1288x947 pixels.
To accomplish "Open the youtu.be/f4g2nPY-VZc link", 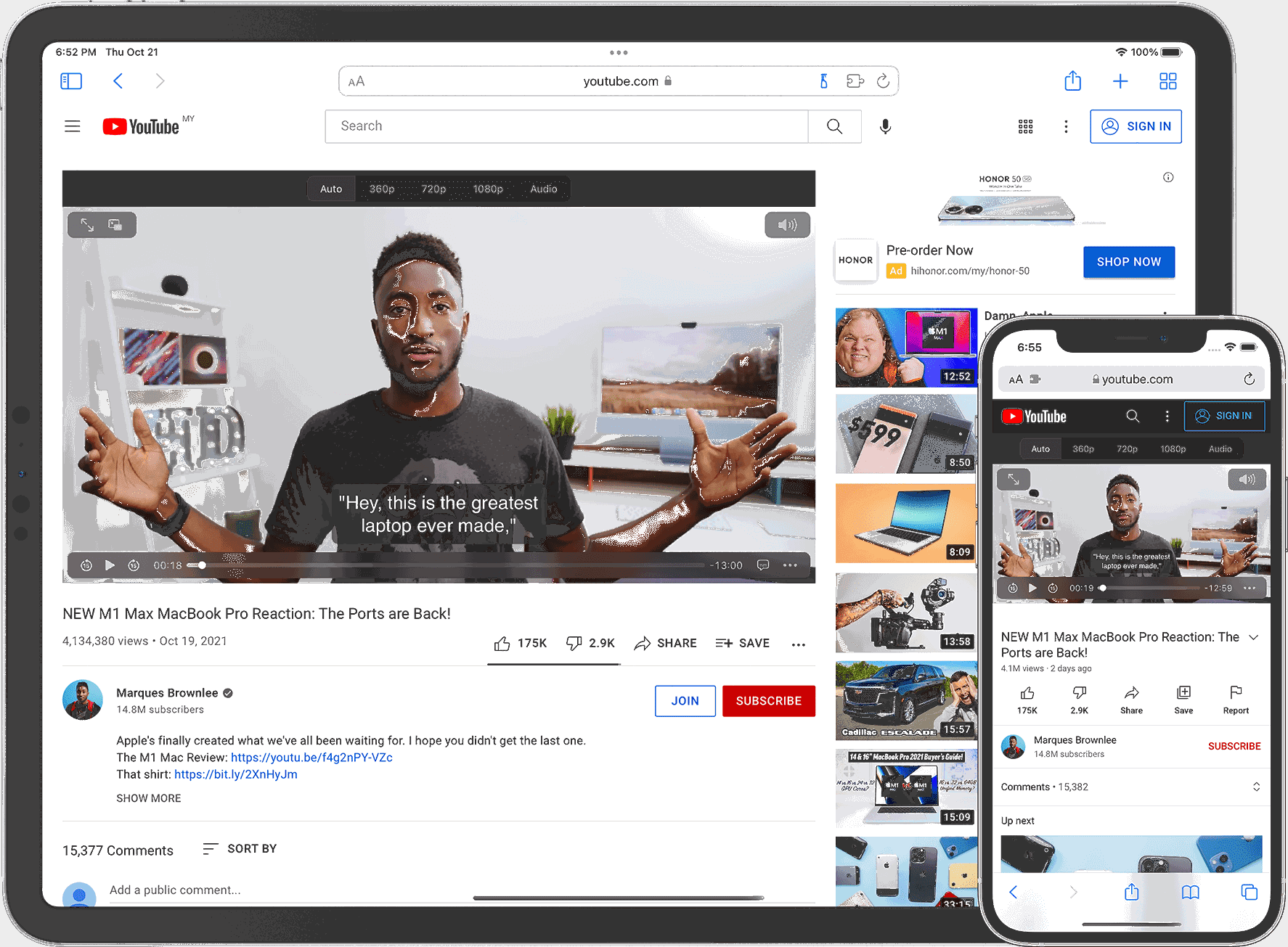I will click(311, 758).
